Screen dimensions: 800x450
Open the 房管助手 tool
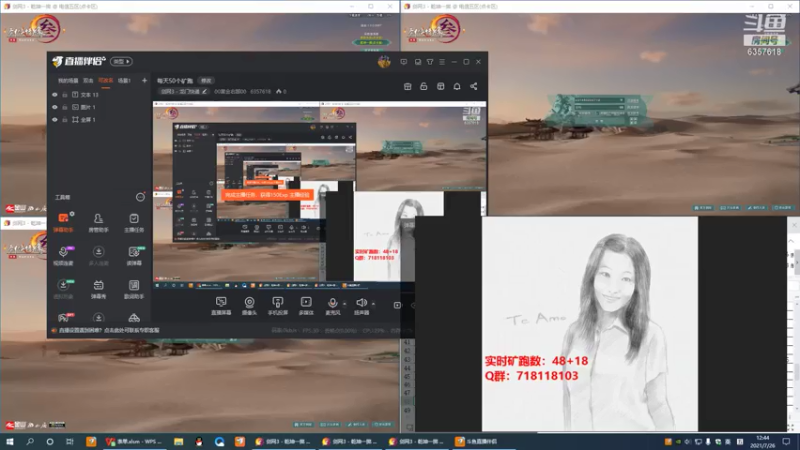tap(98, 223)
